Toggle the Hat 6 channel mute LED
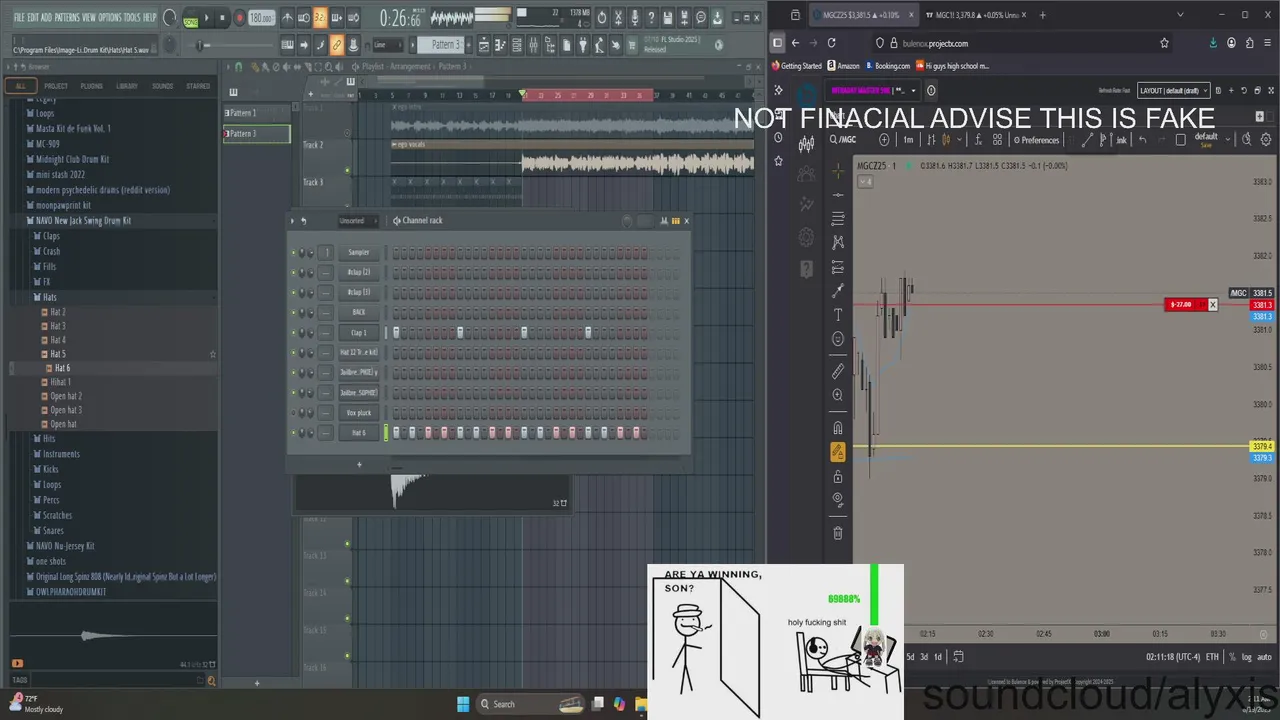 point(293,433)
